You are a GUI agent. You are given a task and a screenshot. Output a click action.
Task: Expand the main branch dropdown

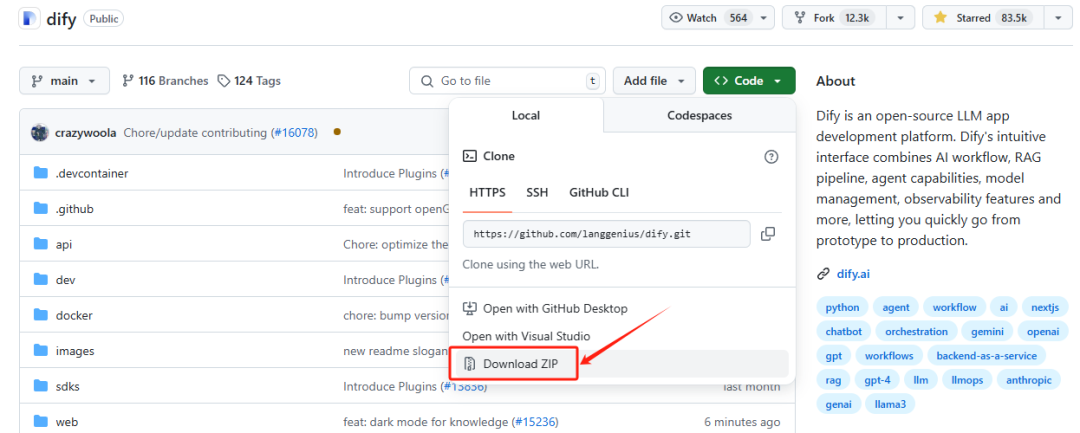click(65, 81)
